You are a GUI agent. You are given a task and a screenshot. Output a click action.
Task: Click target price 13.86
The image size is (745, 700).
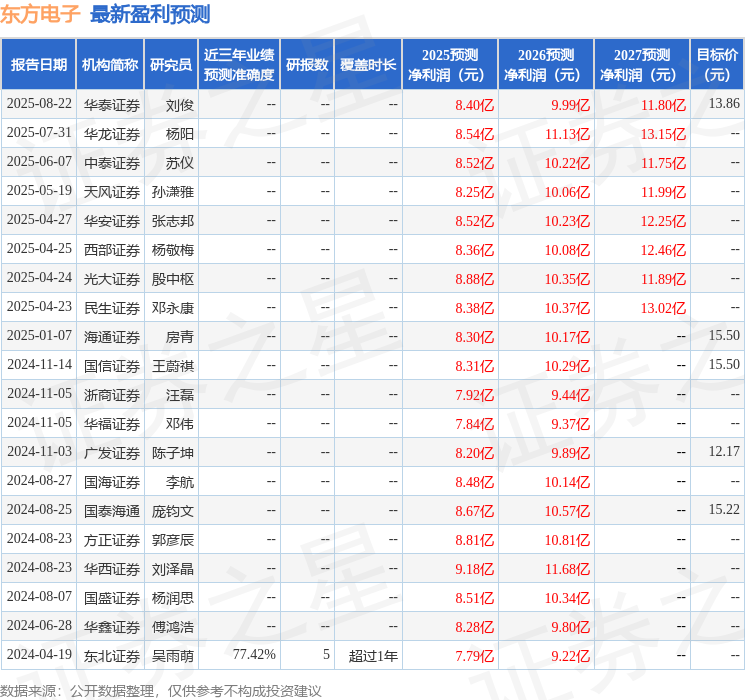click(x=724, y=104)
